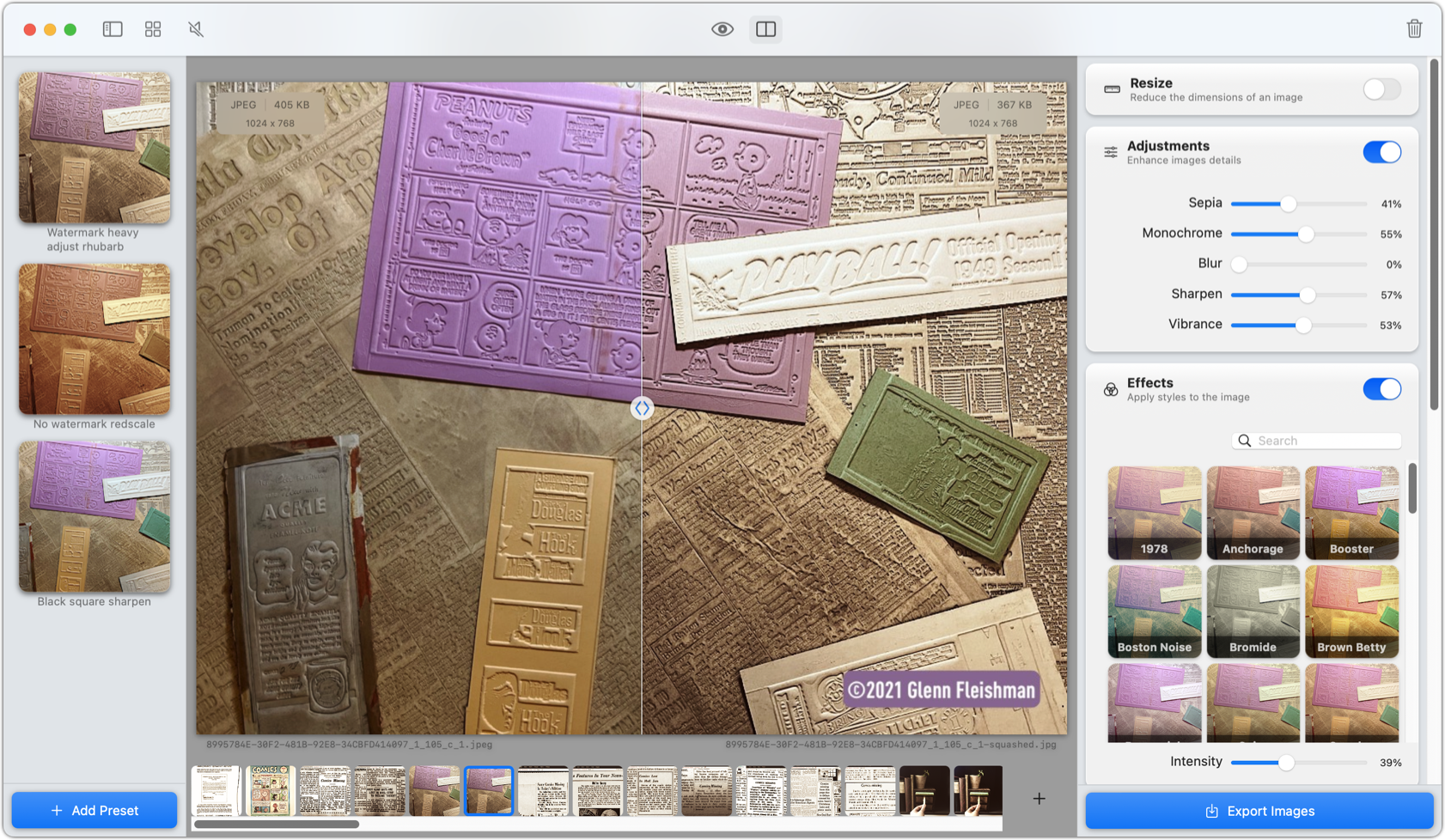1445x840 pixels.
Task: Click the Intensity 39% value
Action: click(x=1391, y=763)
